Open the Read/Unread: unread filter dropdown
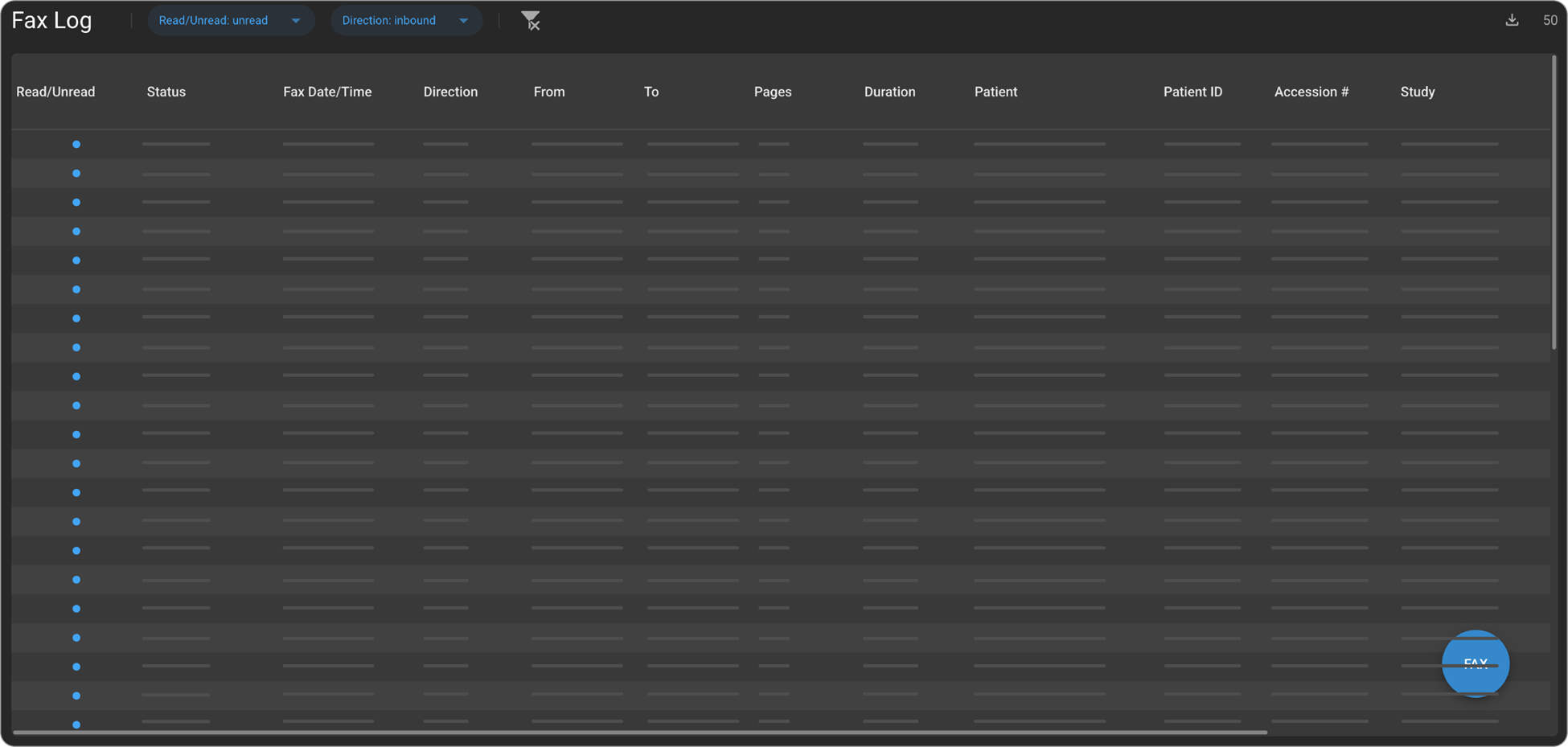The width and height of the screenshot is (1568, 747). pos(229,21)
